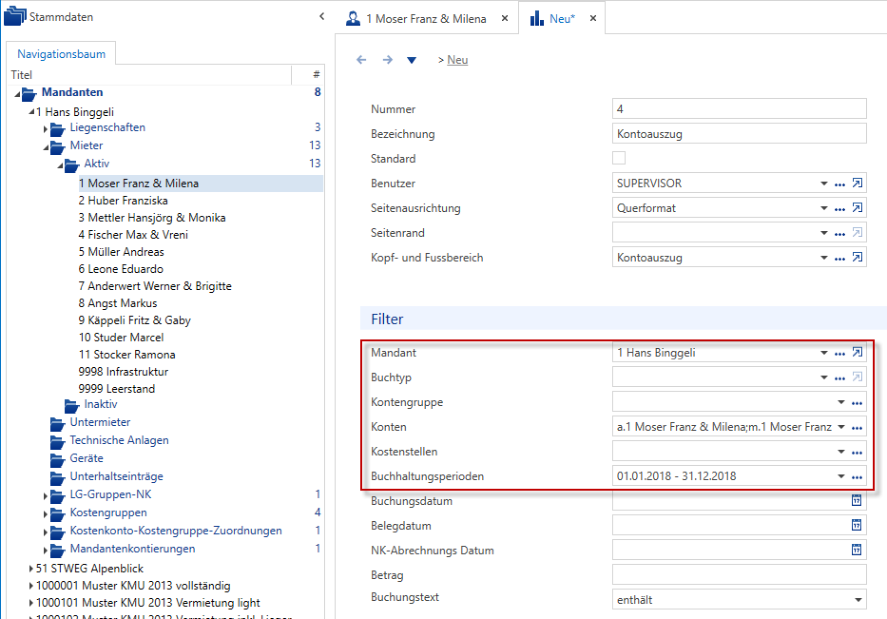Open the Belegdatum calendar picker
This screenshot has width=887, height=619.
(x=857, y=525)
